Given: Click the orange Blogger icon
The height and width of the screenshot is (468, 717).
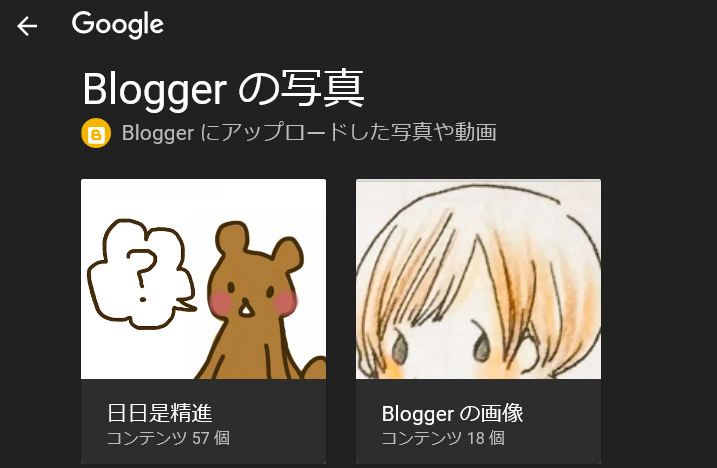Looking at the screenshot, I should click(96, 133).
